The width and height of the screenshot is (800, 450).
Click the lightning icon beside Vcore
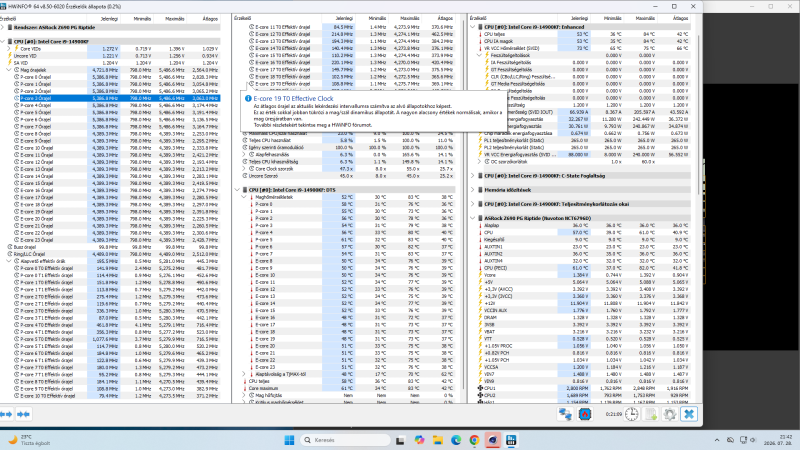(480, 275)
